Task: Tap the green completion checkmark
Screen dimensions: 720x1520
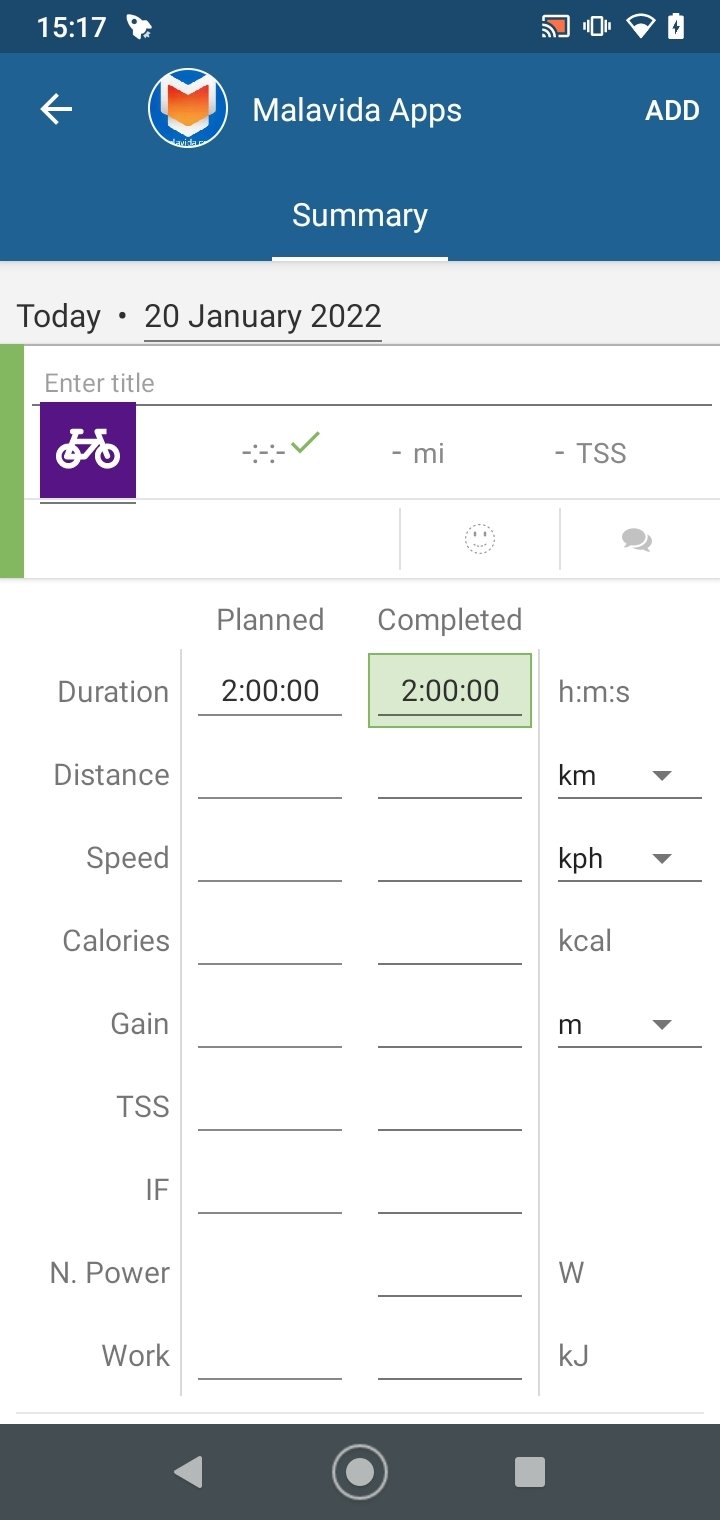Action: coord(305,441)
